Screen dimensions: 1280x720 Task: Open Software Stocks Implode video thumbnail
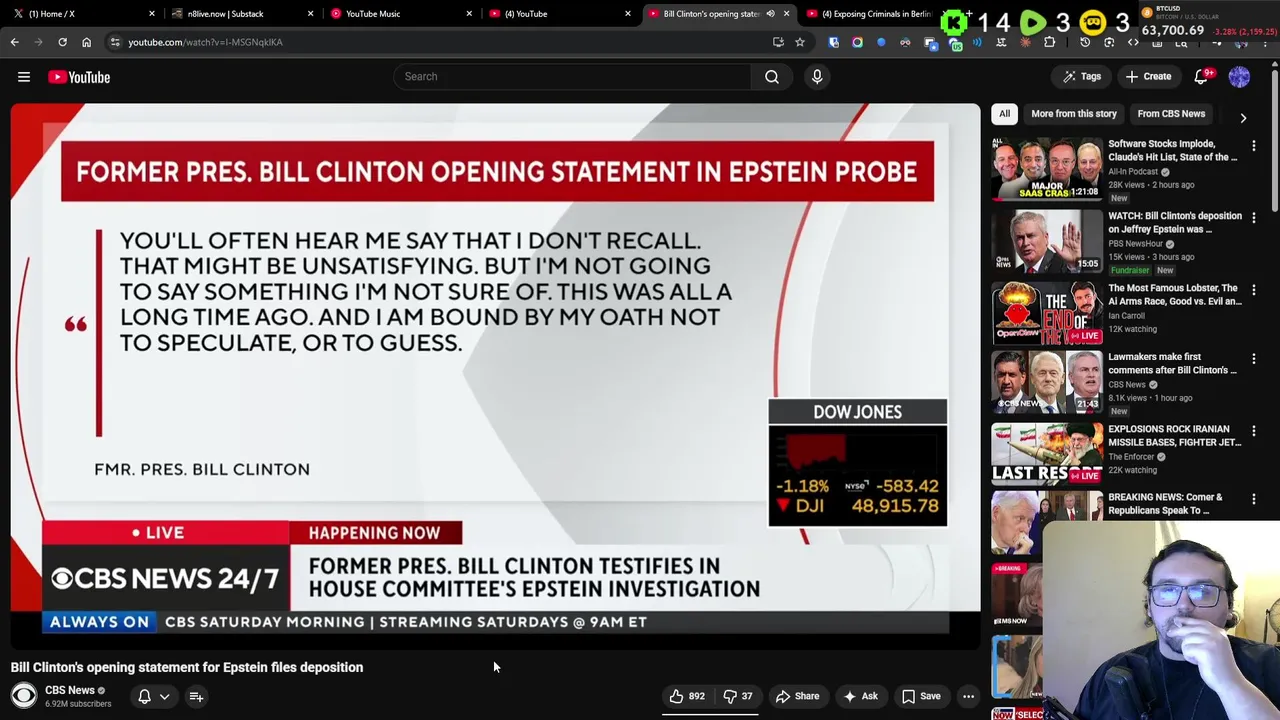(1046, 169)
